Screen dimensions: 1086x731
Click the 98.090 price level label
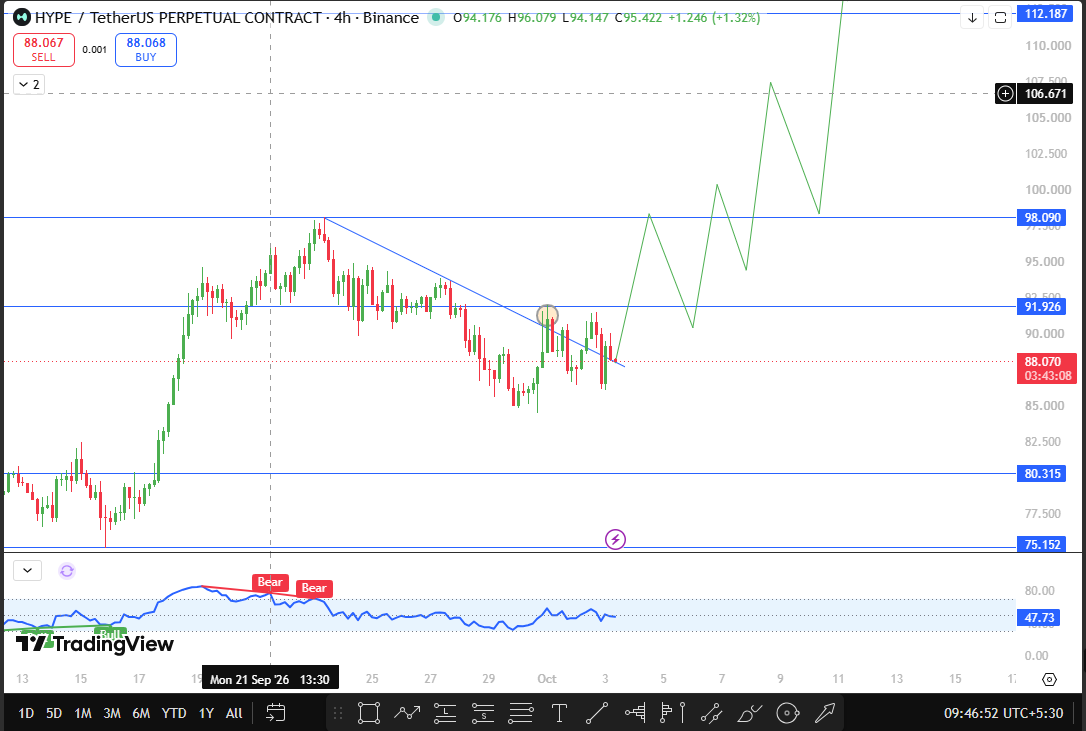1042,218
